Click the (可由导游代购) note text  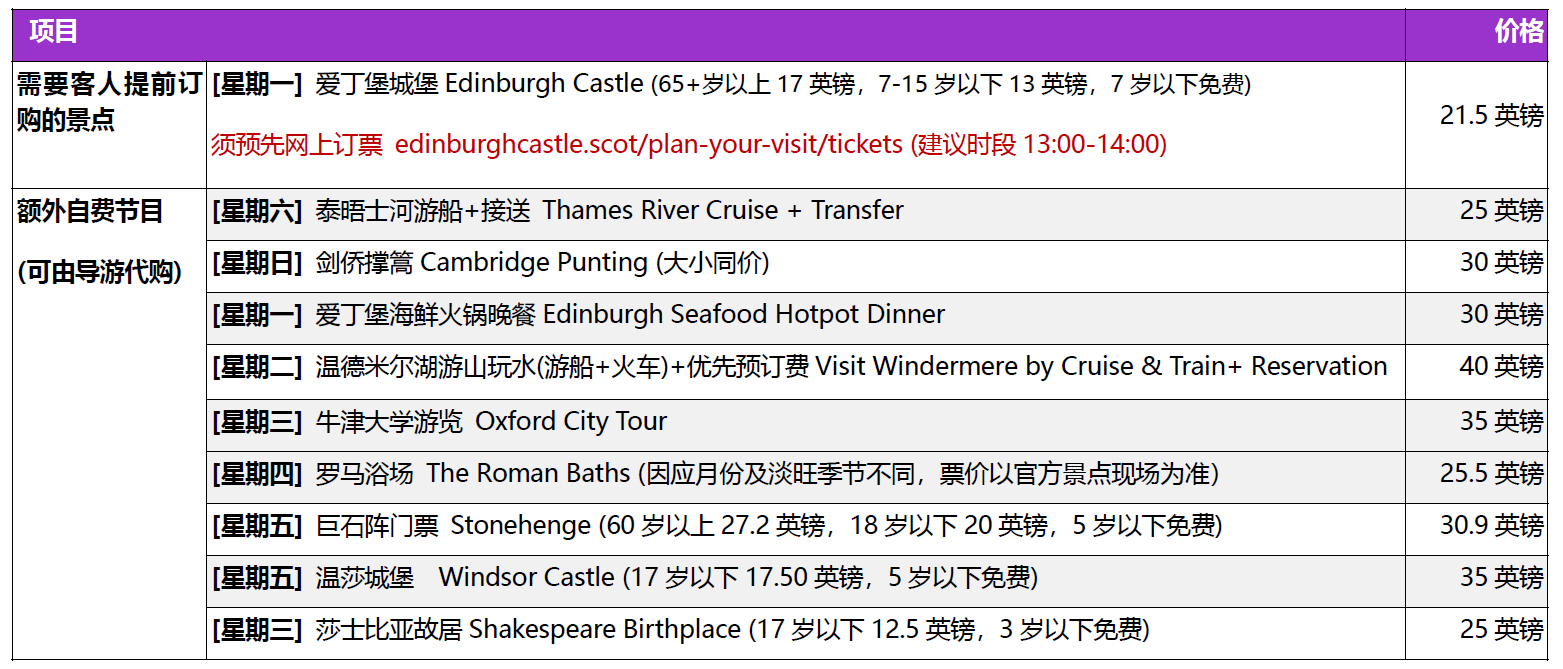click(100, 272)
